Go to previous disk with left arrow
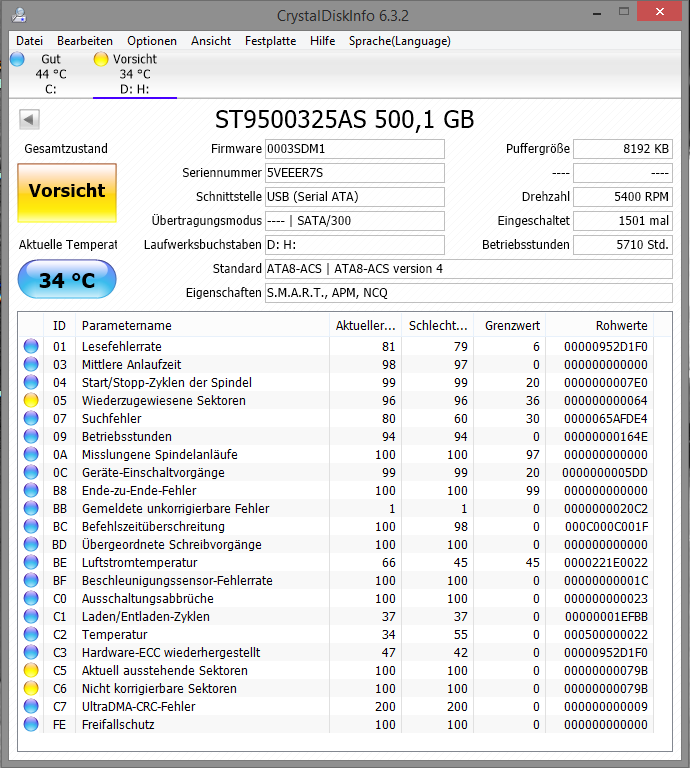690x768 pixels. pos(29,119)
